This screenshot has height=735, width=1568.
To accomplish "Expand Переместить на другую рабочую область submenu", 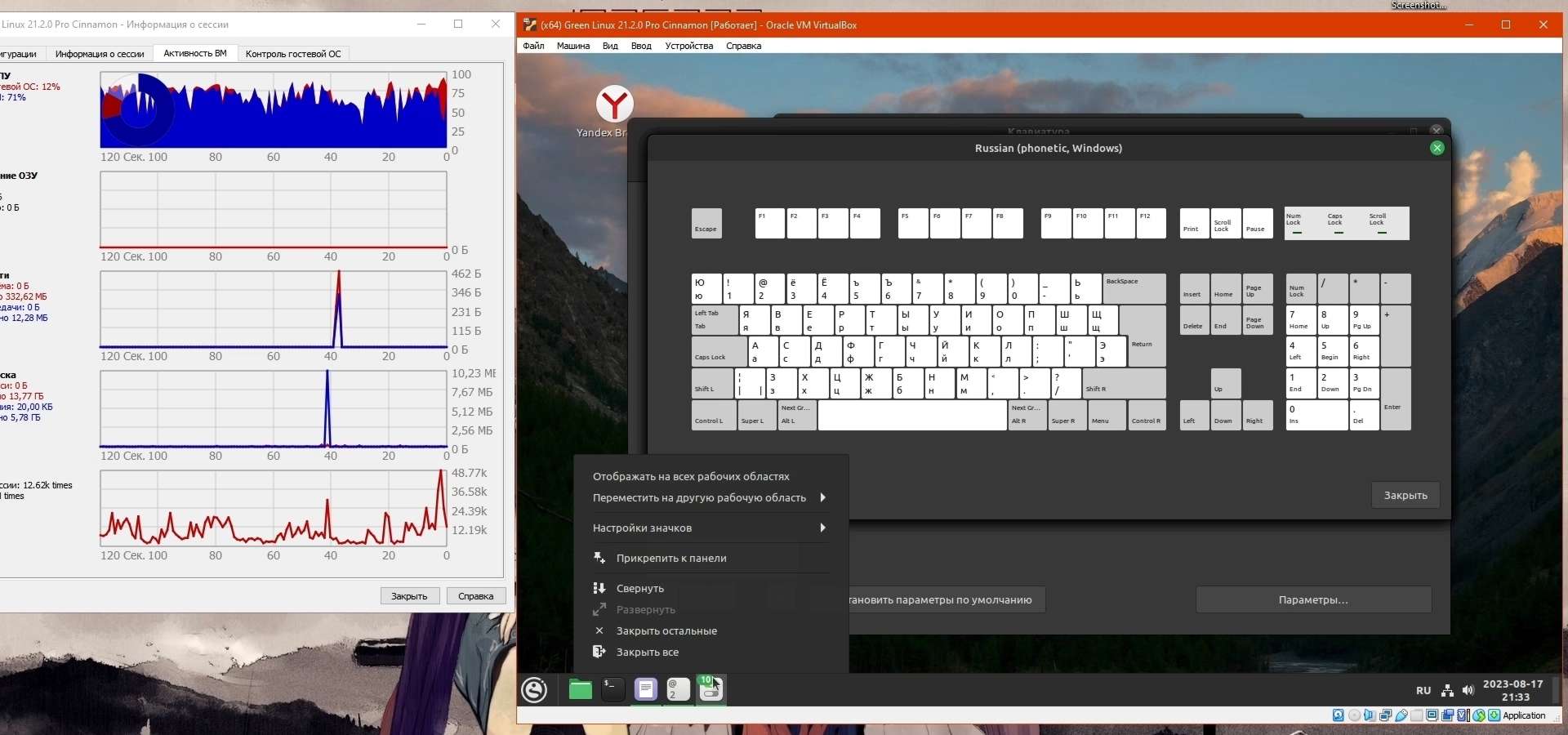I will pyautogui.click(x=710, y=497).
